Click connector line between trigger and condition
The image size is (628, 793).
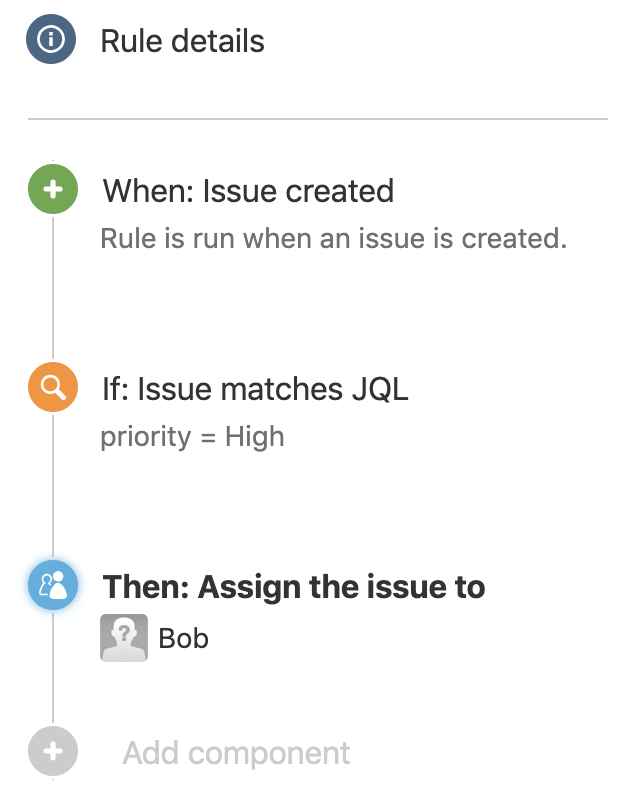coord(53,290)
